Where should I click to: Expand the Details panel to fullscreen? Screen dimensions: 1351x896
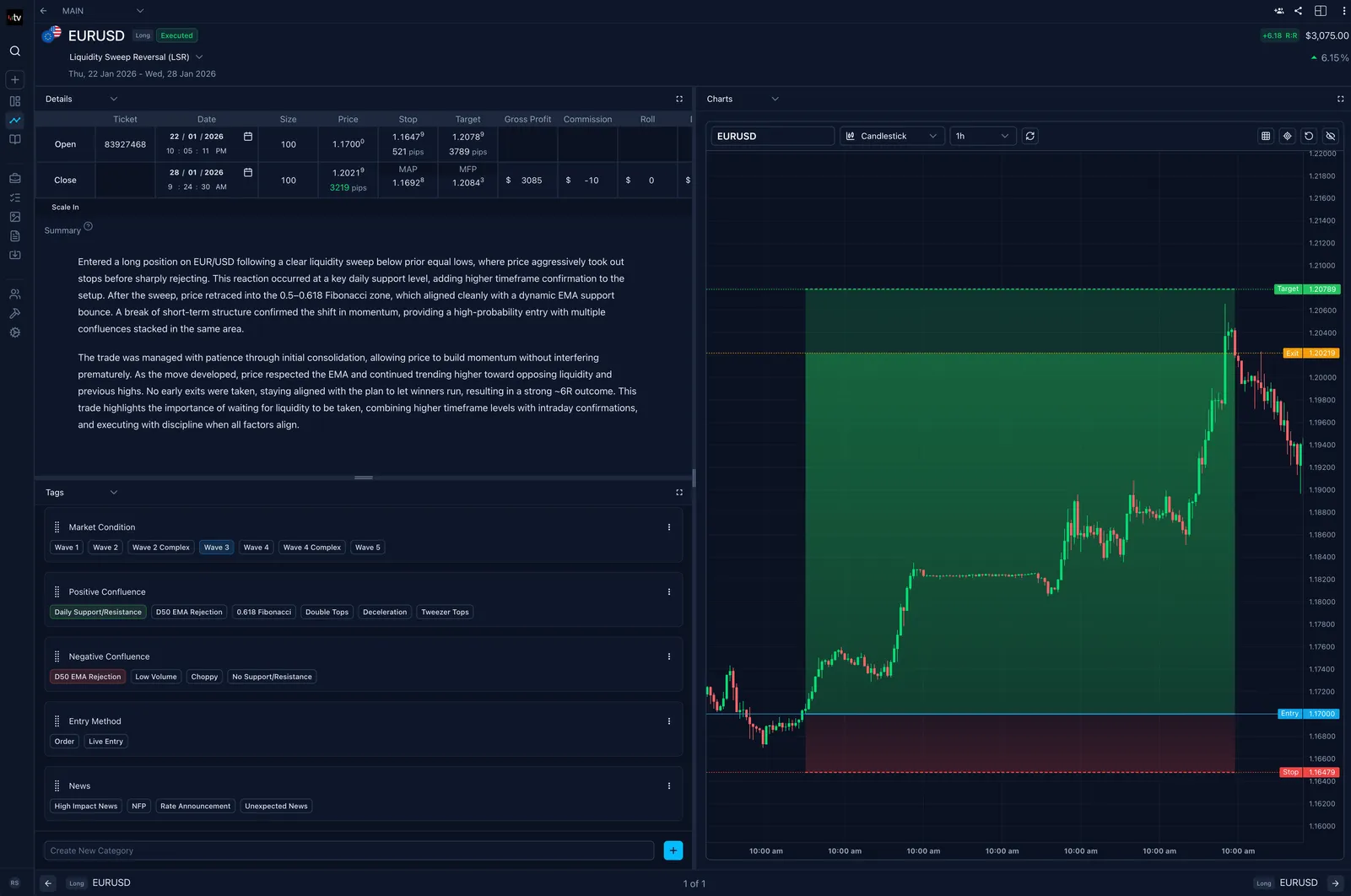(x=679, y=100)
